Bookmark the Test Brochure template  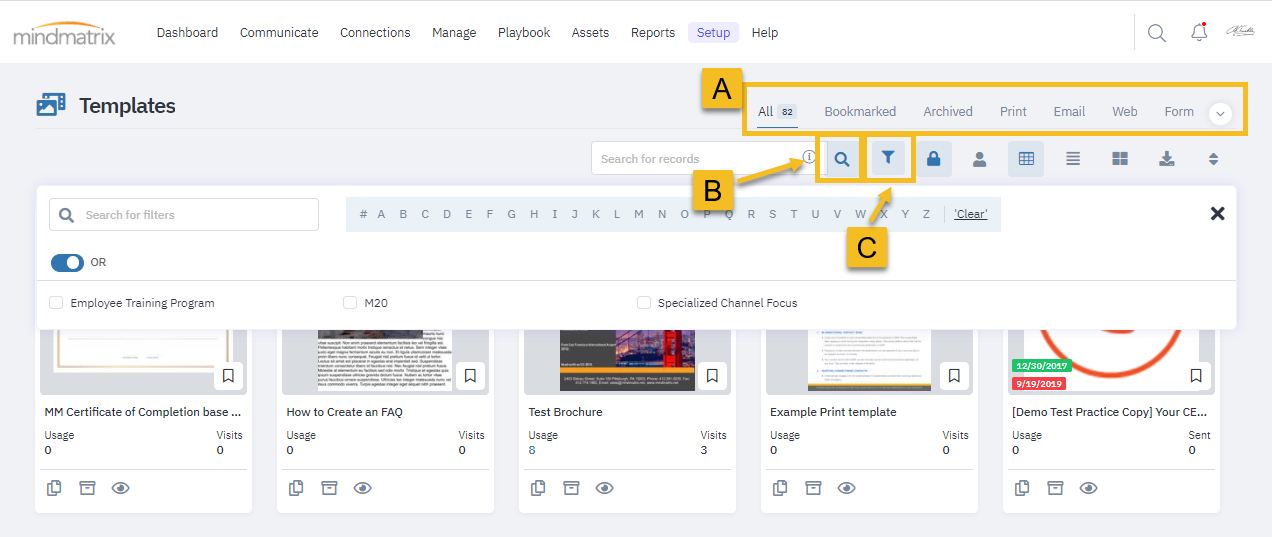point(712,376)
